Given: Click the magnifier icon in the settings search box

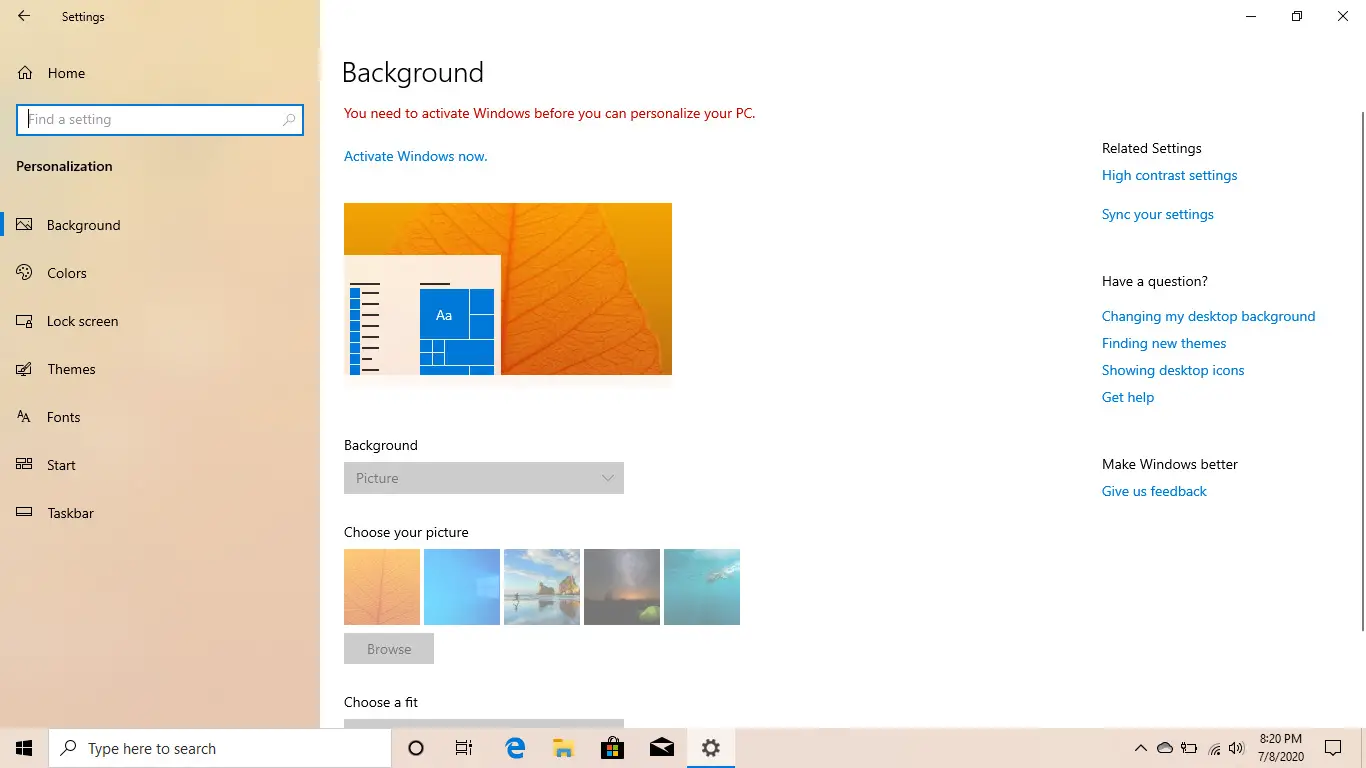Looking at the screenshot, I should (x=289, y=120).
